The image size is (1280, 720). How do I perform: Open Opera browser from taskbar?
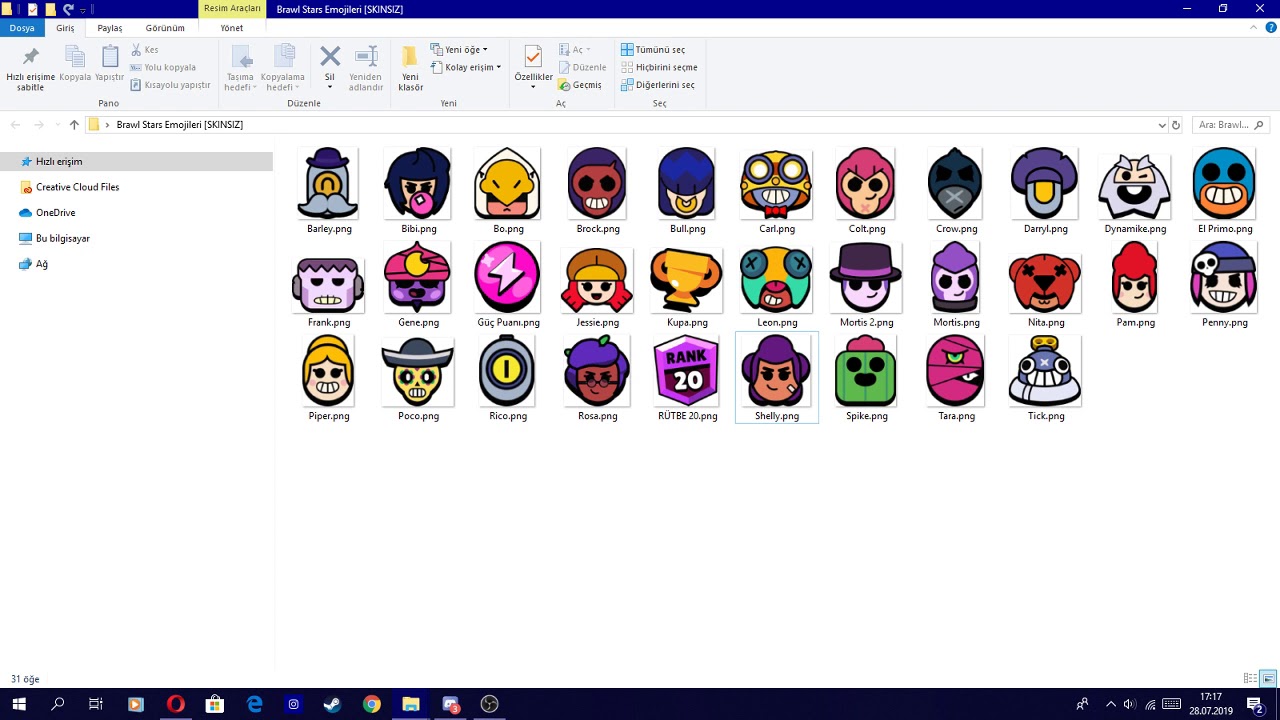coord(175,704)
